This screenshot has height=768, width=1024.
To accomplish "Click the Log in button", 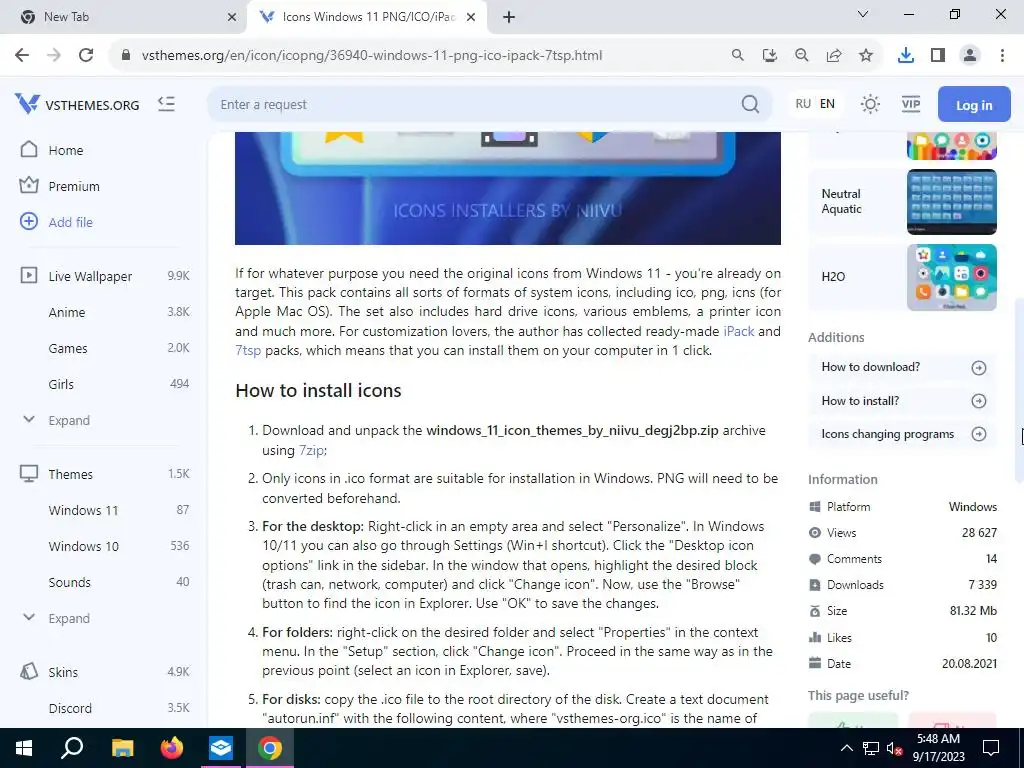I will [x=974, y=104].
